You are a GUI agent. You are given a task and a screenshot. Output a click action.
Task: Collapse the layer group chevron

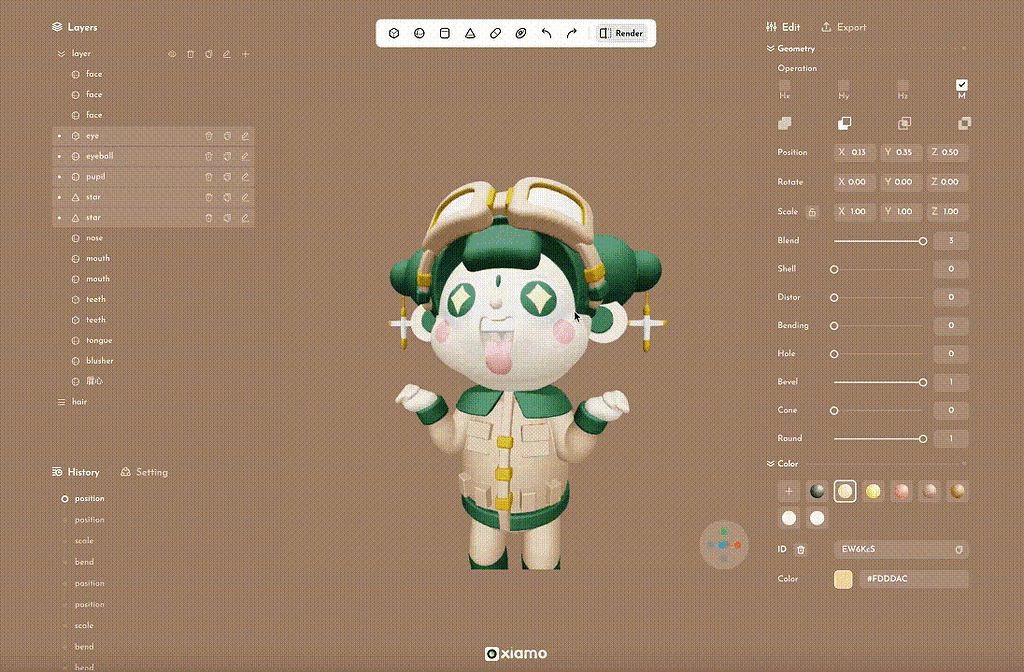coord(63,53)
